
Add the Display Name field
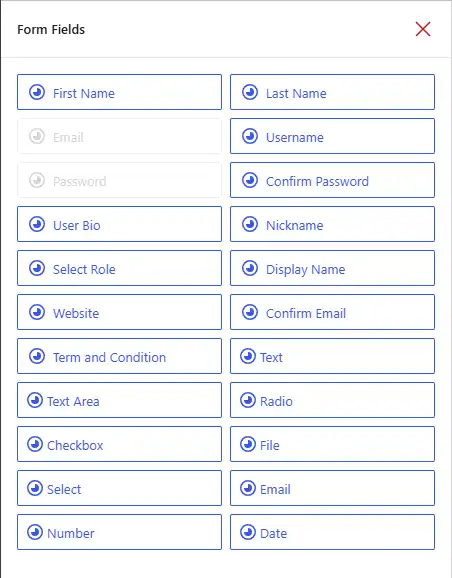click(x=333, y=268)
